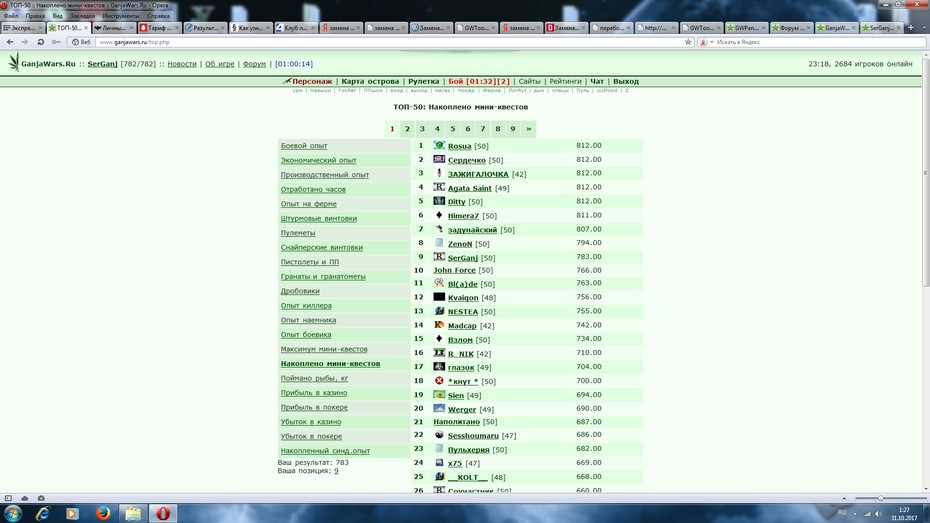Open Карта острова from game menu

370,81
